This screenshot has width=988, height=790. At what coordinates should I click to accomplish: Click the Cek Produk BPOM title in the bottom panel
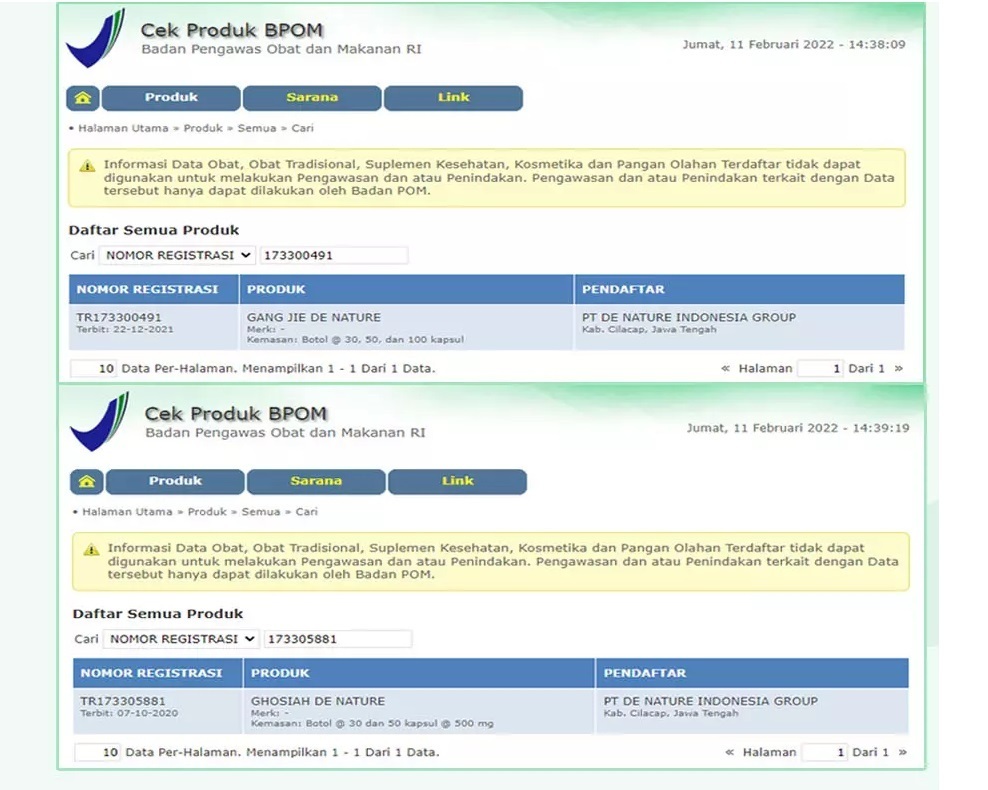pyautogui.click(x=236, y=414)
